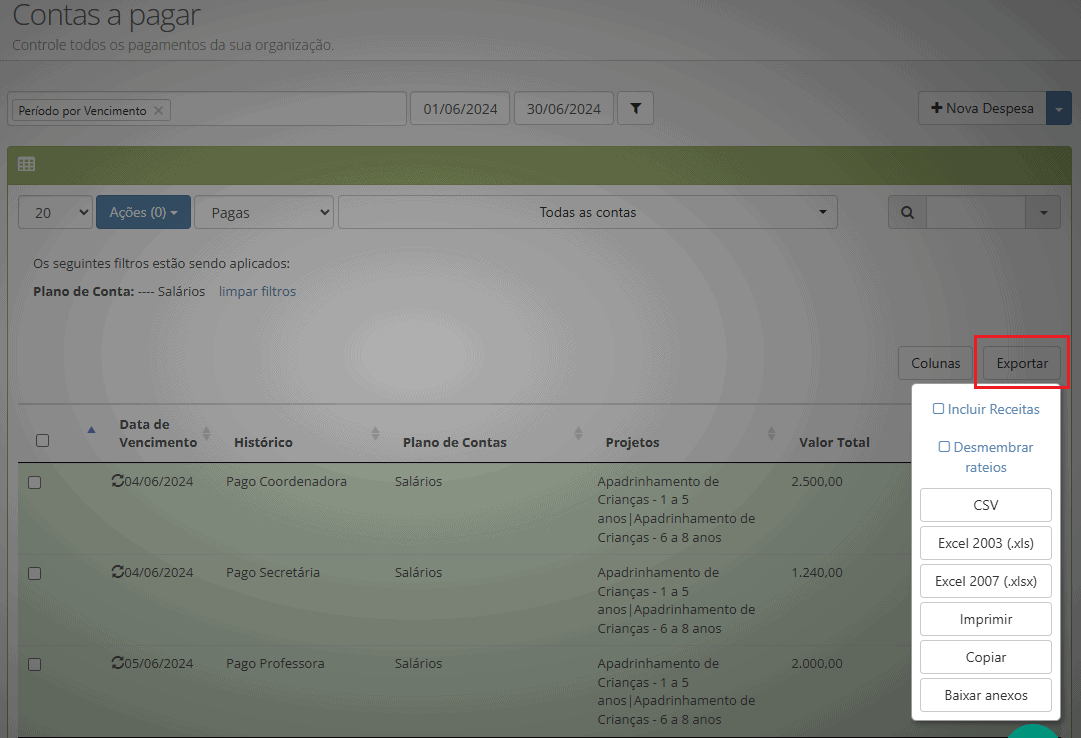Click recurrence icon on Pago Coordenadora row
1081x738 pixels.
[118, 481]
